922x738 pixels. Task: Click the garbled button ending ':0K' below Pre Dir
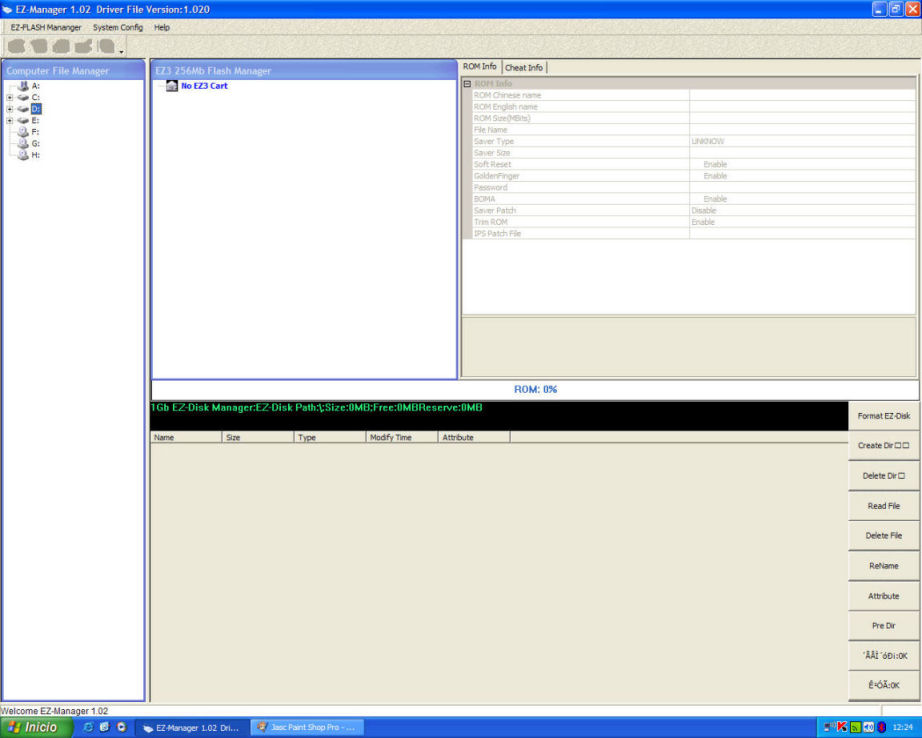coord(883,656)
